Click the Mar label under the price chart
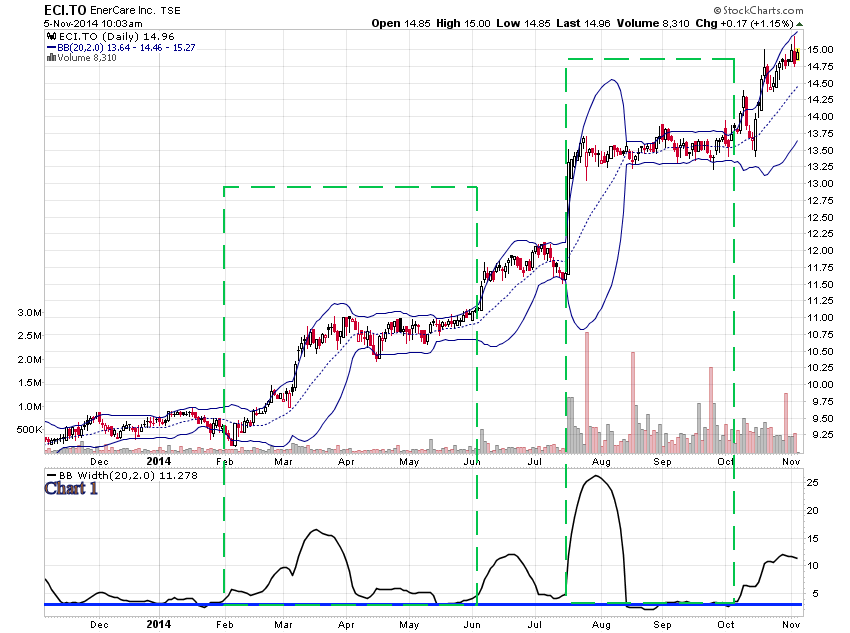This screenshot has height=633, width=850. [x=283, y=462]
